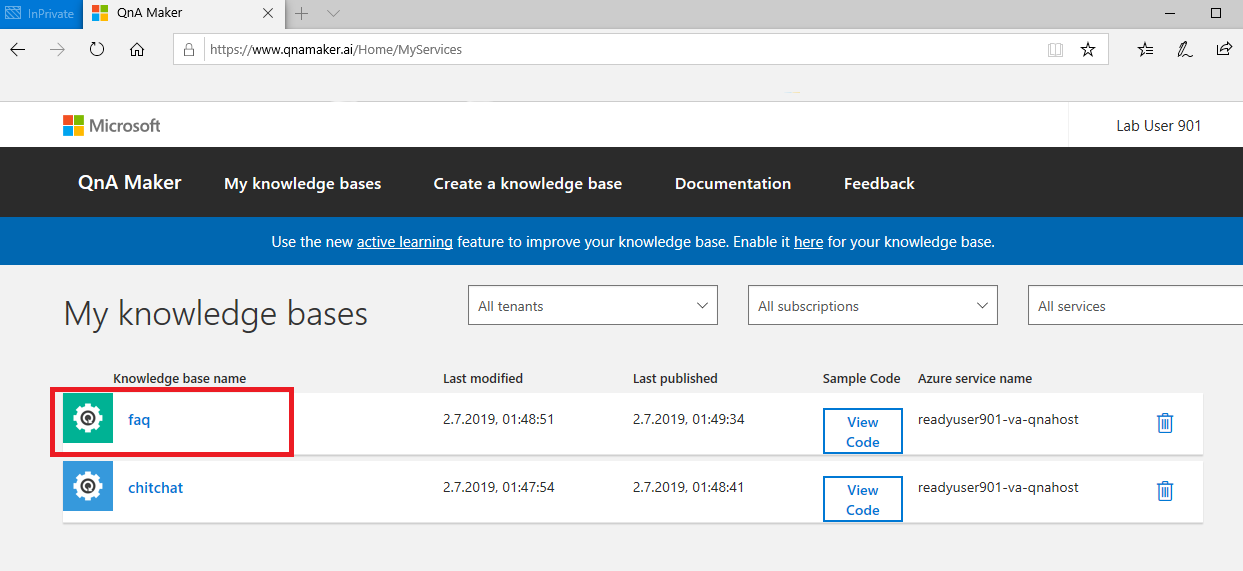Select chitchat last published time 01:48:41
The width and height of the screenshot is (1243, 571).
coord(688,487)
